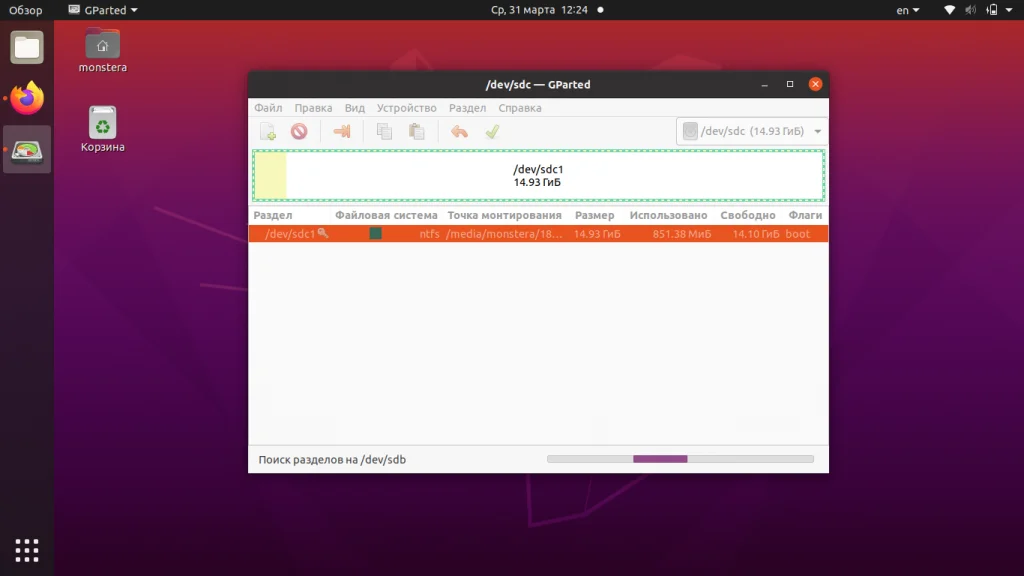
Task: Launch Firefox from the dock
Action: click(x=26, y=99)
